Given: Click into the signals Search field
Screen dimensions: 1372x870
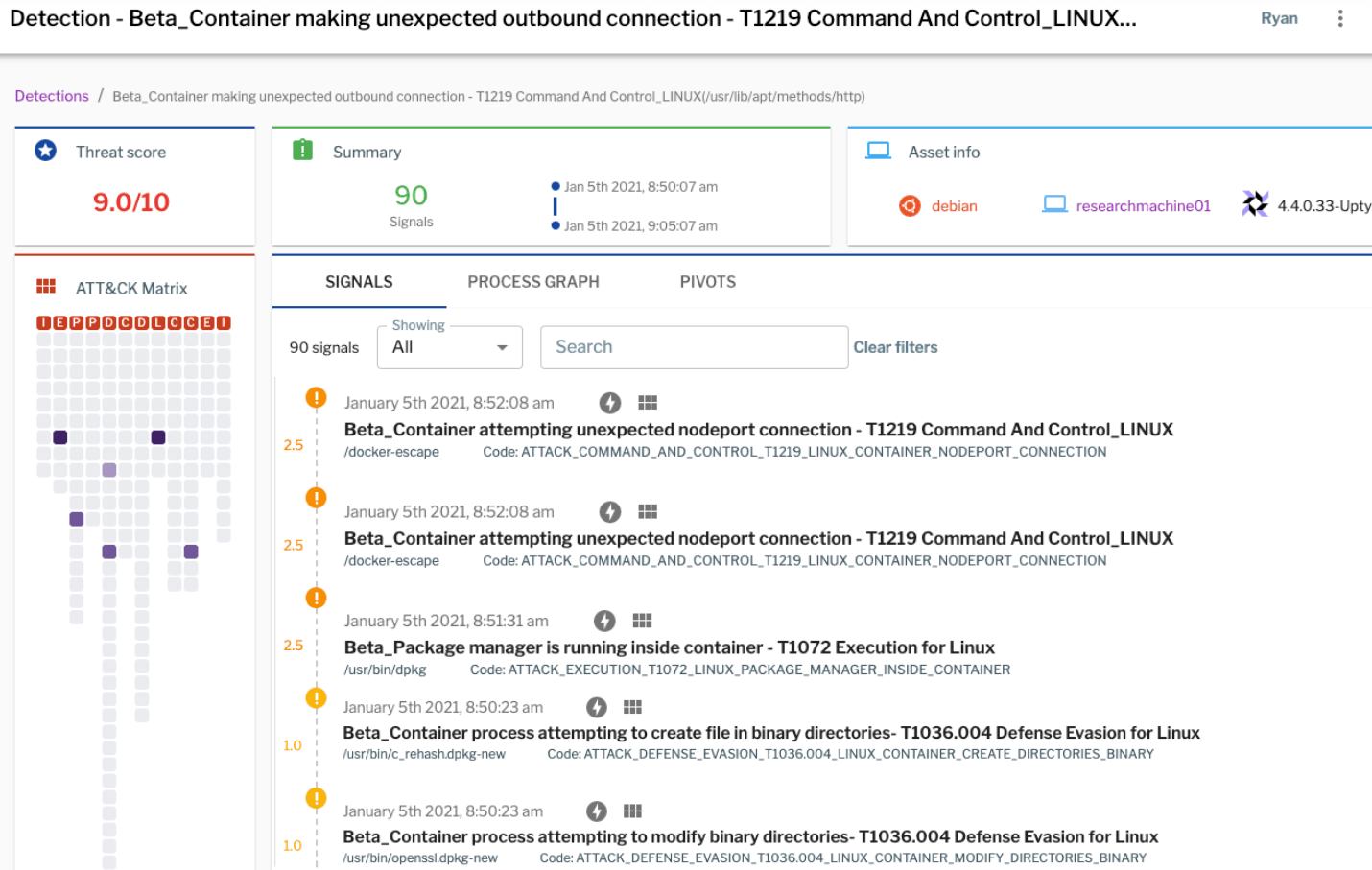Looking at the screenshot, I should 694,347.
